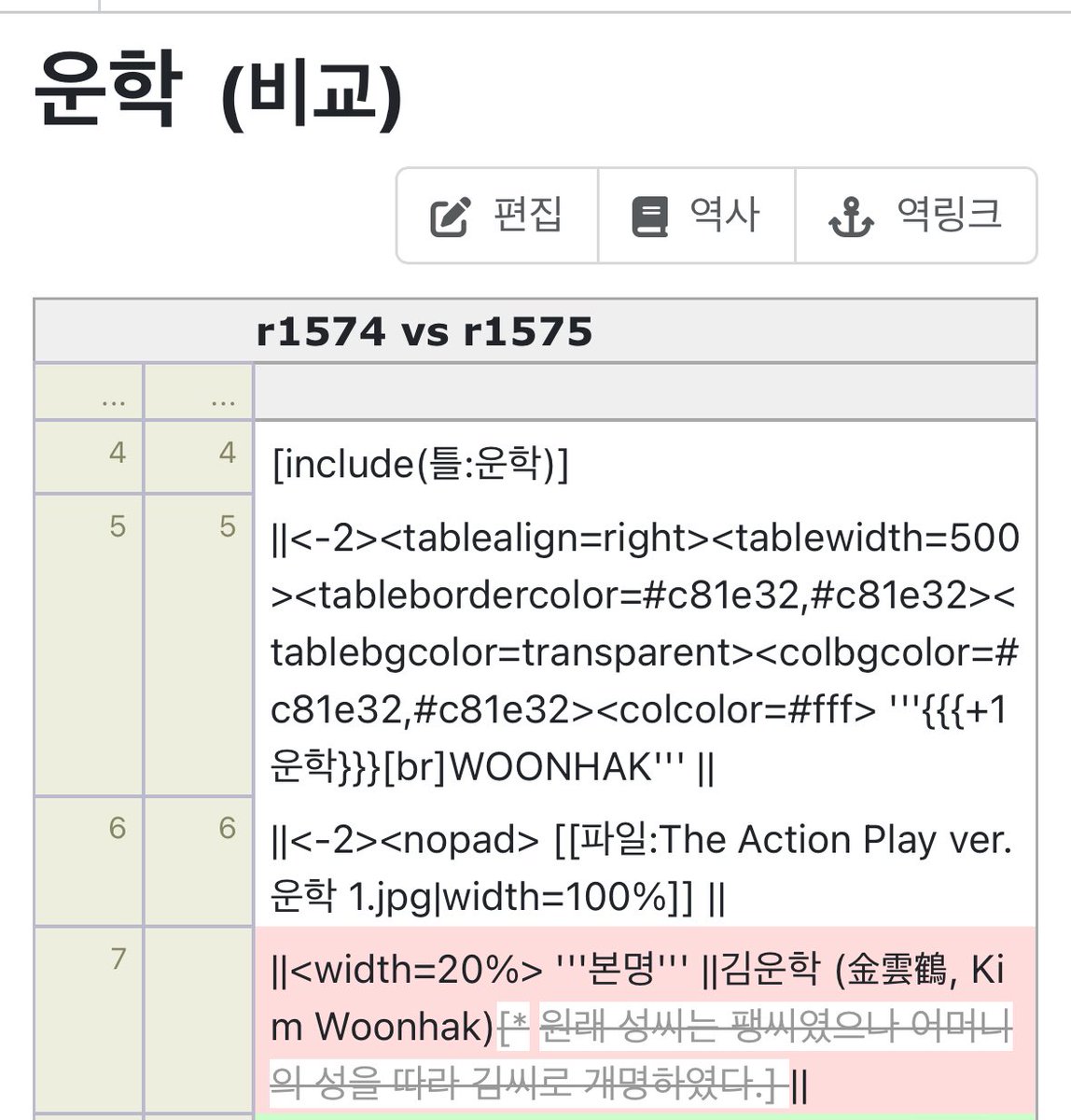Viewport: 1071px width, 1120px height.
Task: Click old-revision line number 4
Action: click(x=117, y=454)
